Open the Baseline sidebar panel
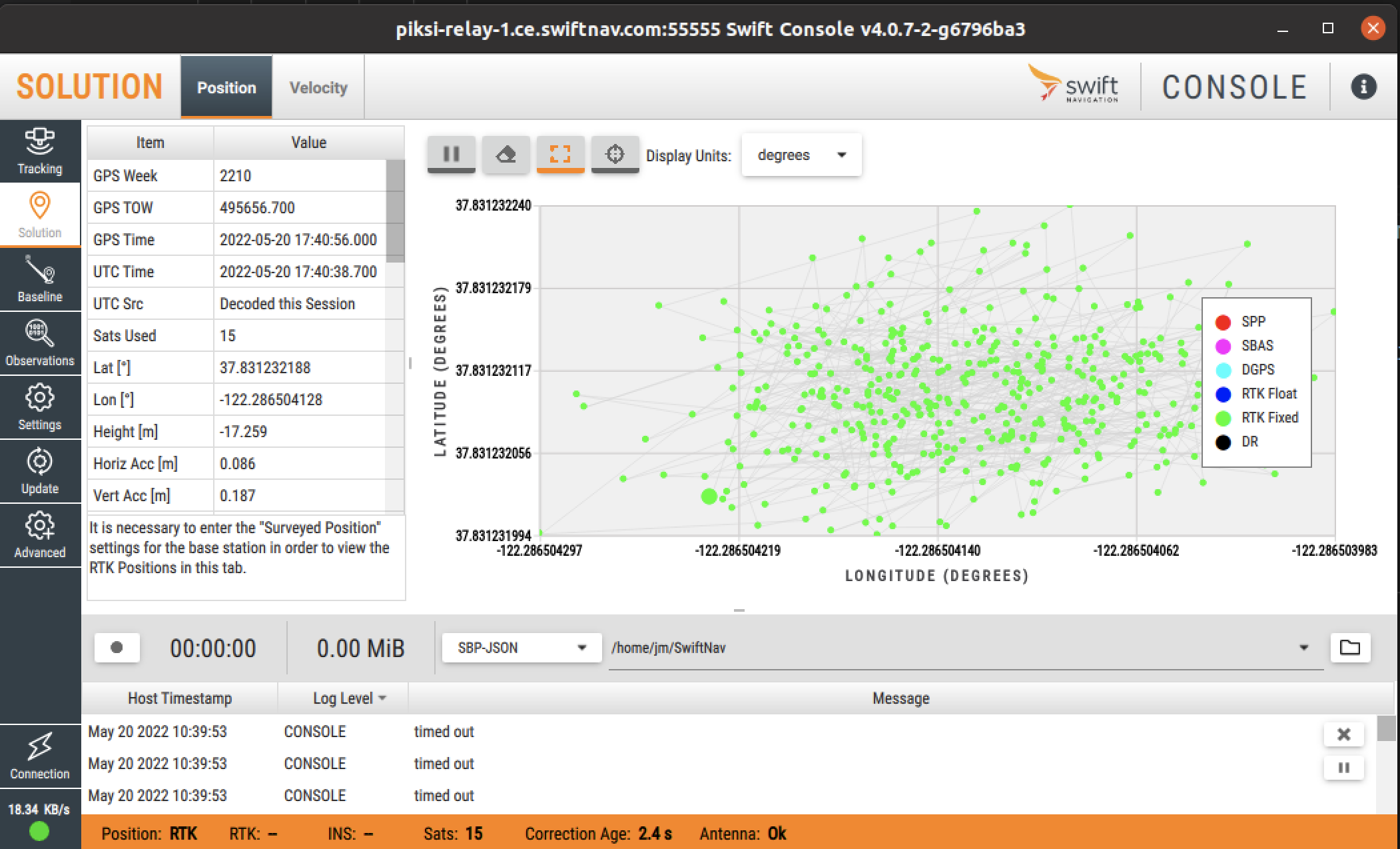The image size is (1400, 849). [40, 279]
